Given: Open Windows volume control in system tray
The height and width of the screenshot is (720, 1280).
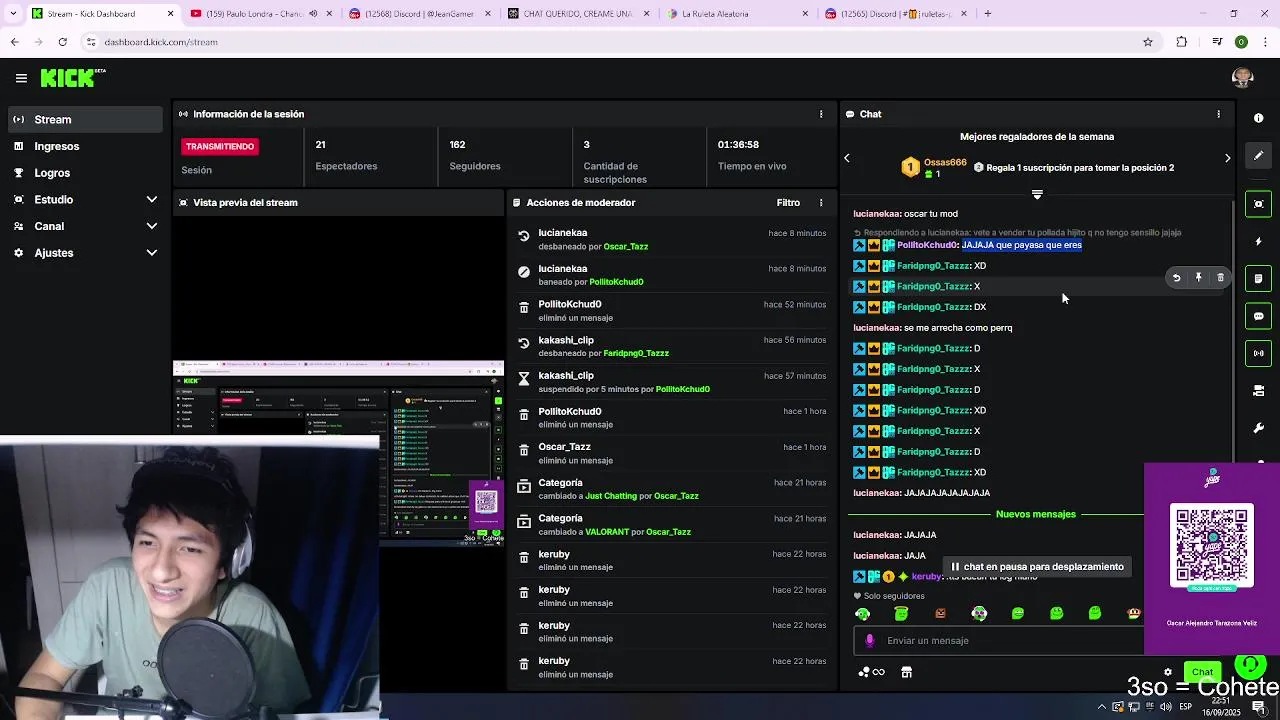Looking at the screenshot, I should [x=1166, y=707].
